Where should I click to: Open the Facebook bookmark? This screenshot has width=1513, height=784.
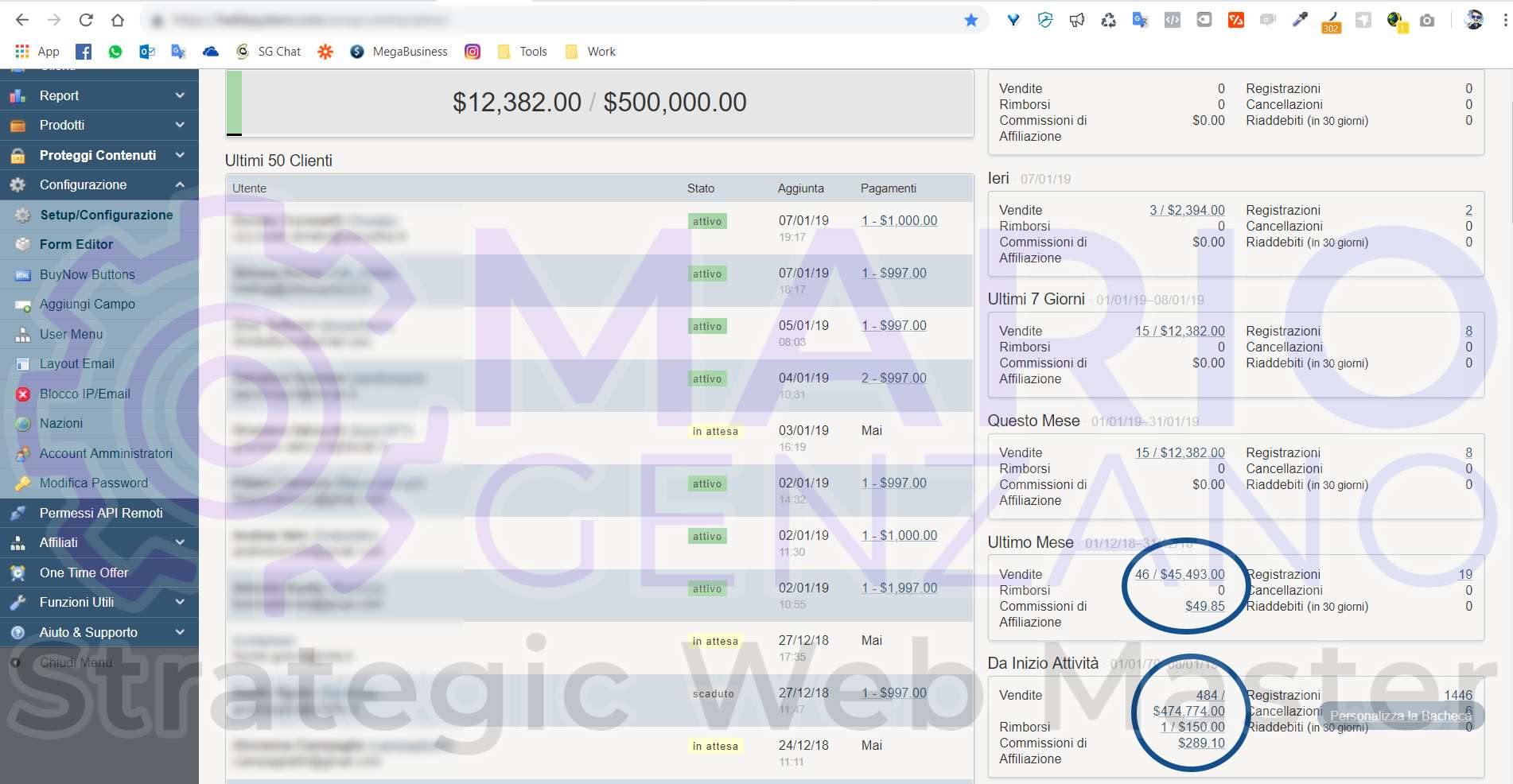[84, 52]
